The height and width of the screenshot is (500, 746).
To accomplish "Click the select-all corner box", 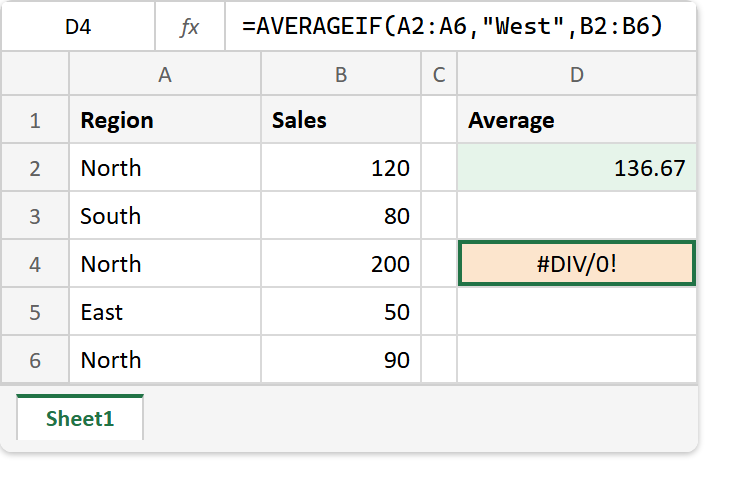I will (35, 74).
